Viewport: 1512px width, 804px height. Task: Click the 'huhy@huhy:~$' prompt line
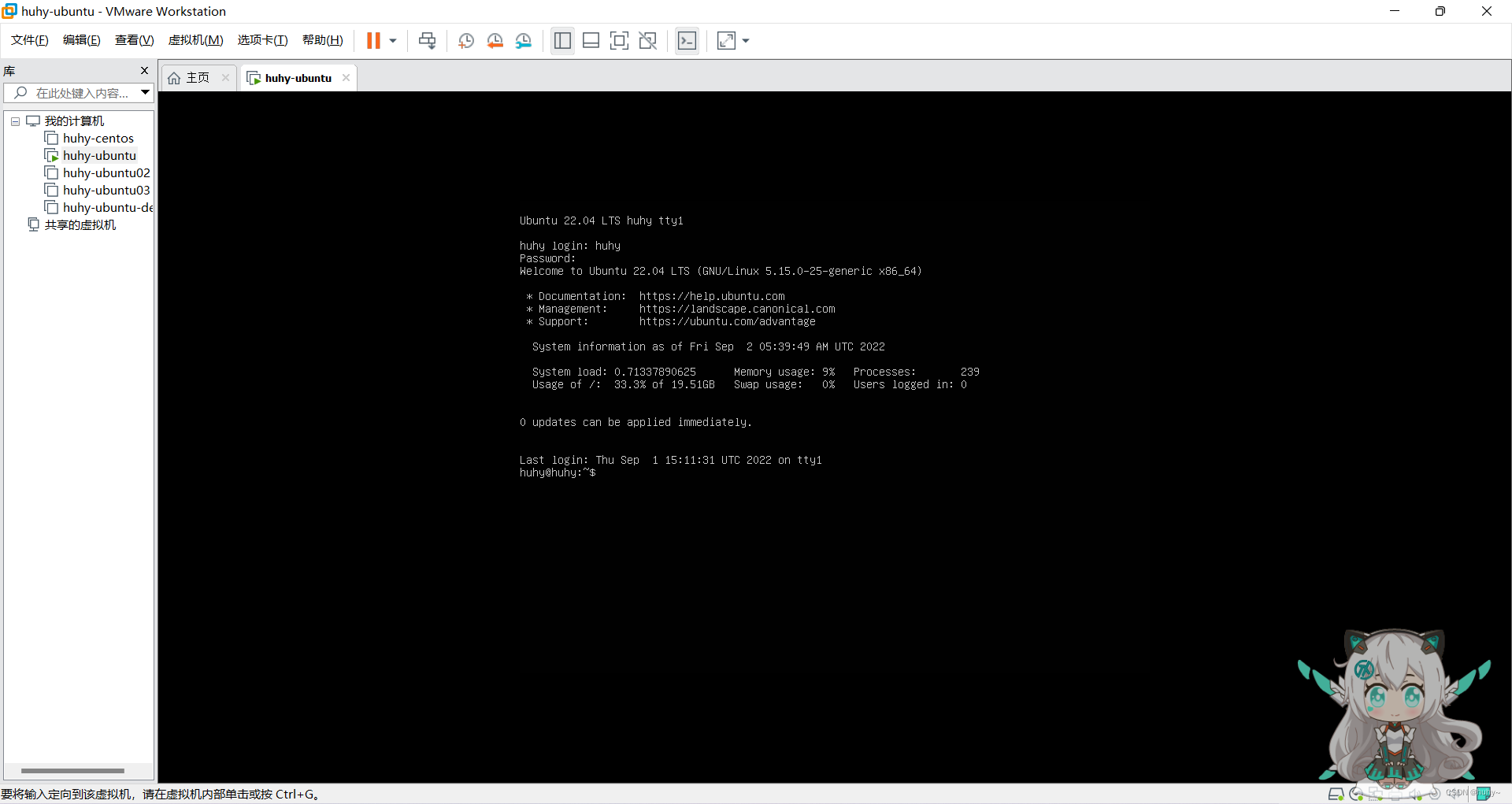point(558,472)
